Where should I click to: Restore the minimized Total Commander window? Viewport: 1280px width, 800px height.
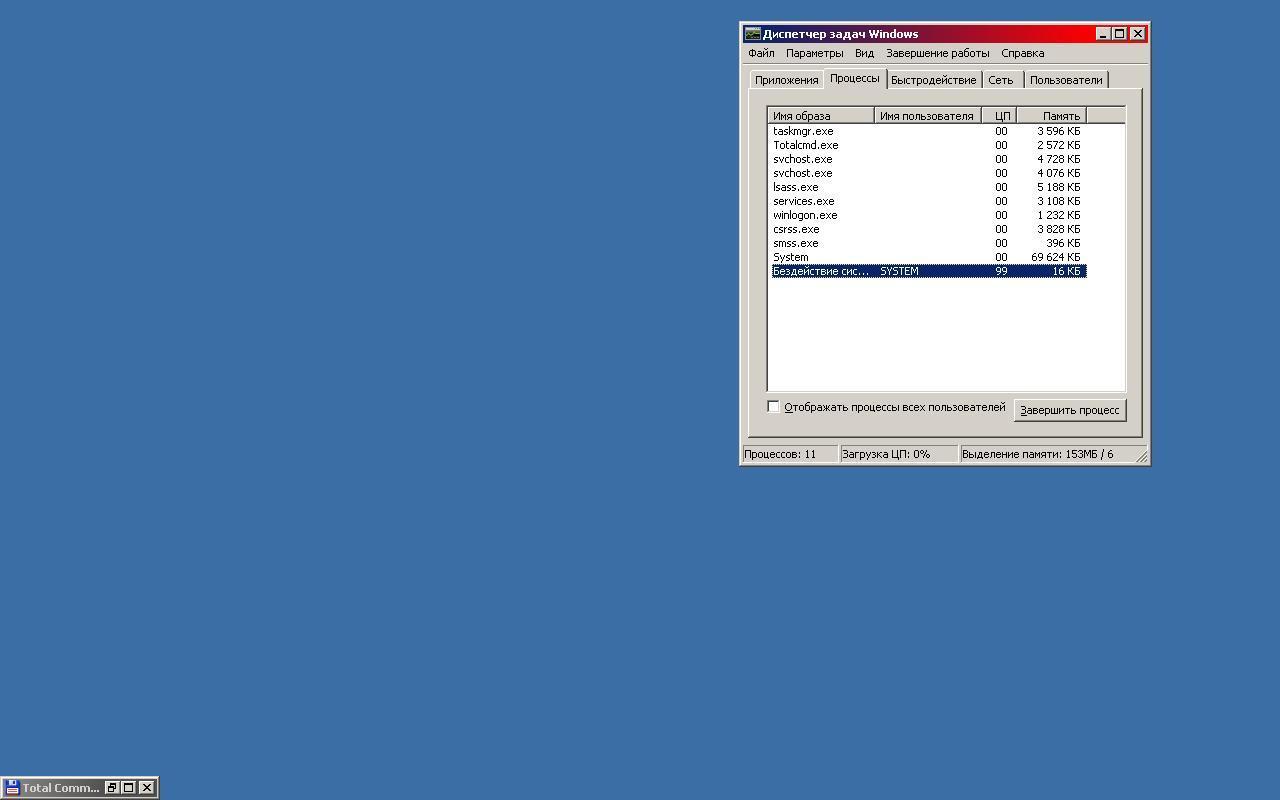(x=112, y=788)
